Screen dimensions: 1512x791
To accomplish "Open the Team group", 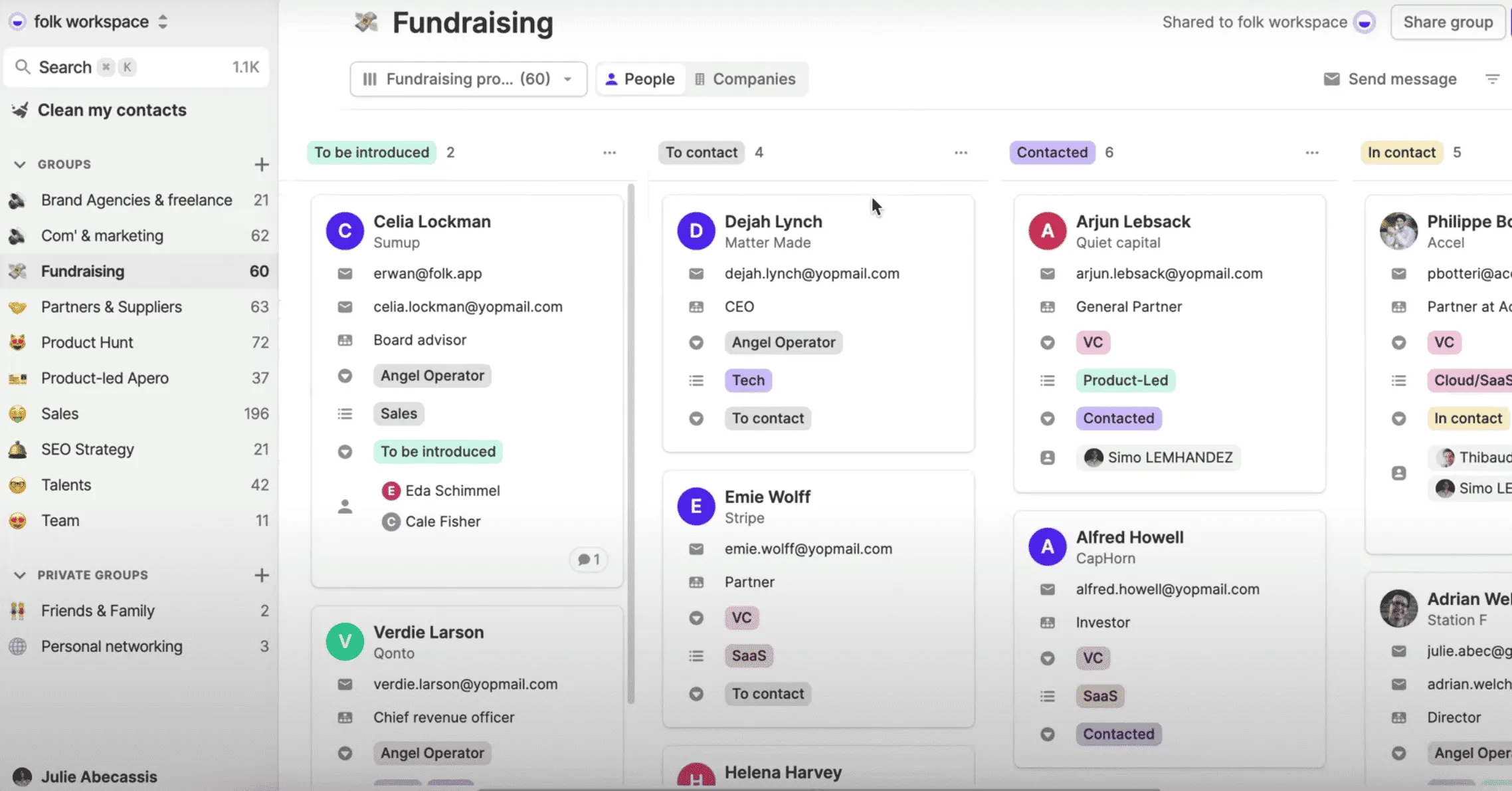I will point(139,520).
